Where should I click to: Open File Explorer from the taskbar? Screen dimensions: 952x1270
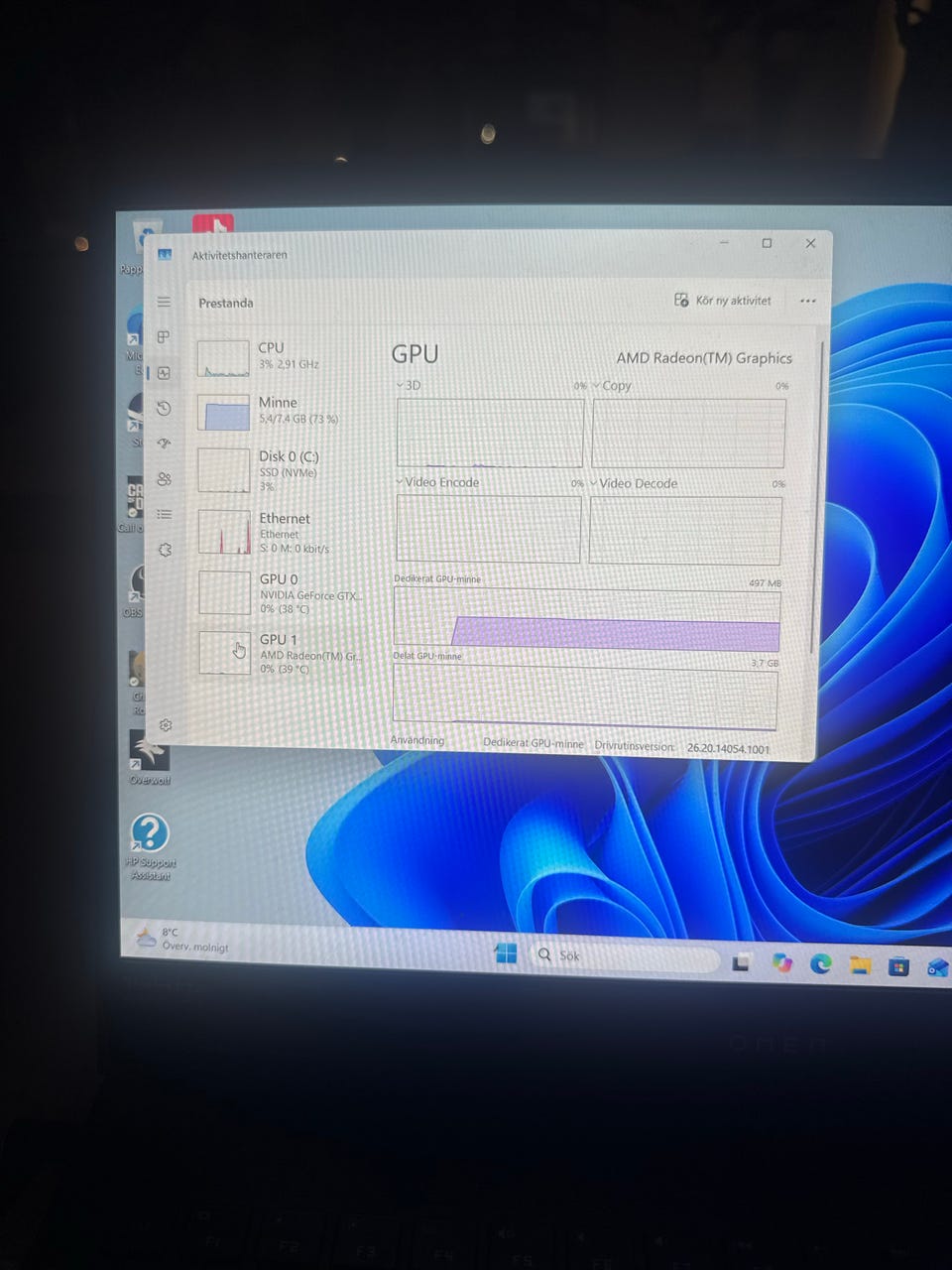point(860,965)
